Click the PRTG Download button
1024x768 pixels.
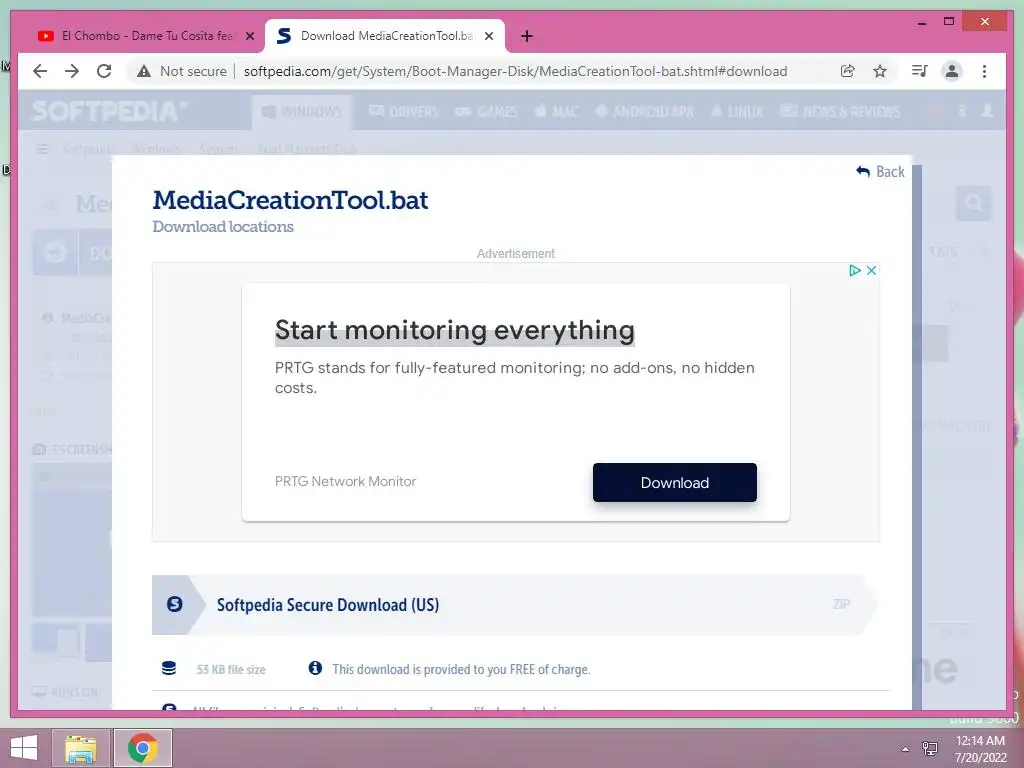[675, 483]
